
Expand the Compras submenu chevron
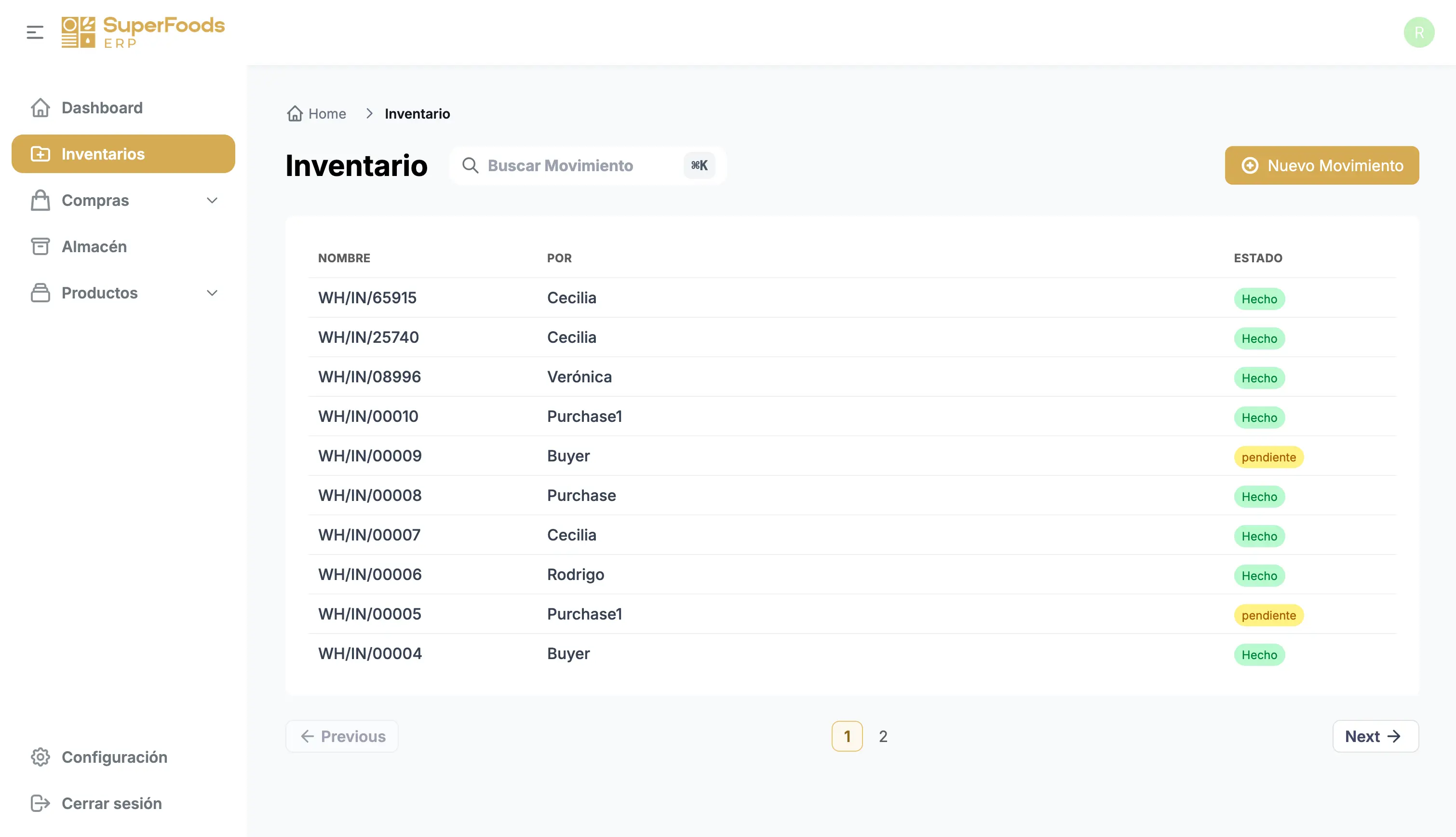click(x=212, y=200)
